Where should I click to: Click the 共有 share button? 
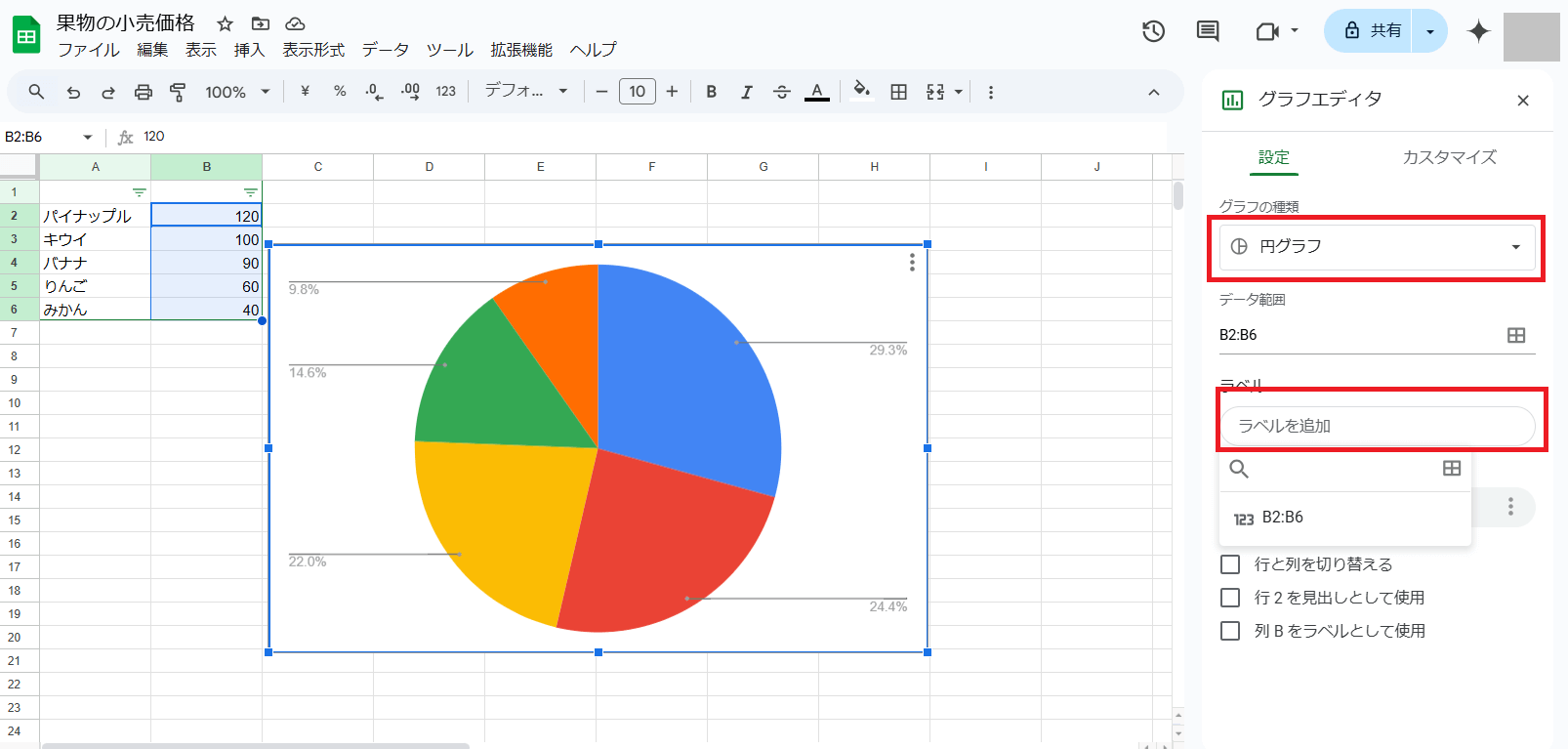point(1369,31)
